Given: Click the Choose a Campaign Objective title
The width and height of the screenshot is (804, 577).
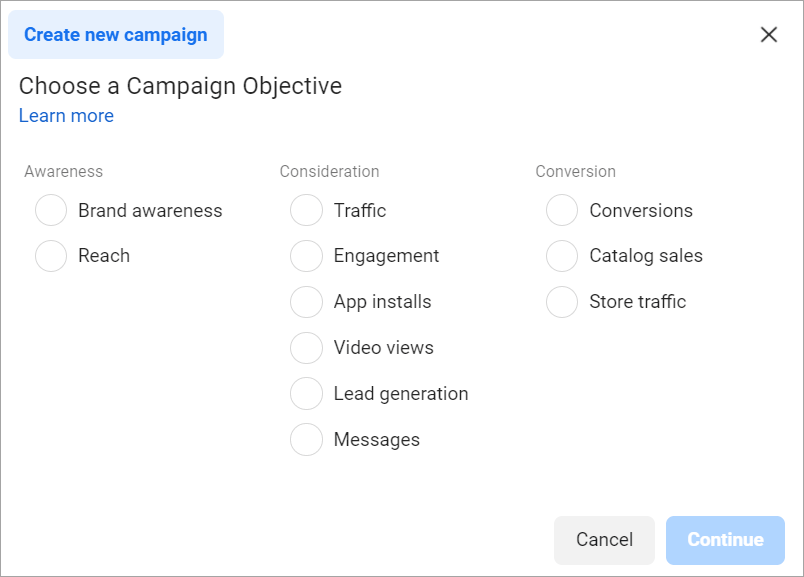Looking at the screenshot, I should [180, 86].
